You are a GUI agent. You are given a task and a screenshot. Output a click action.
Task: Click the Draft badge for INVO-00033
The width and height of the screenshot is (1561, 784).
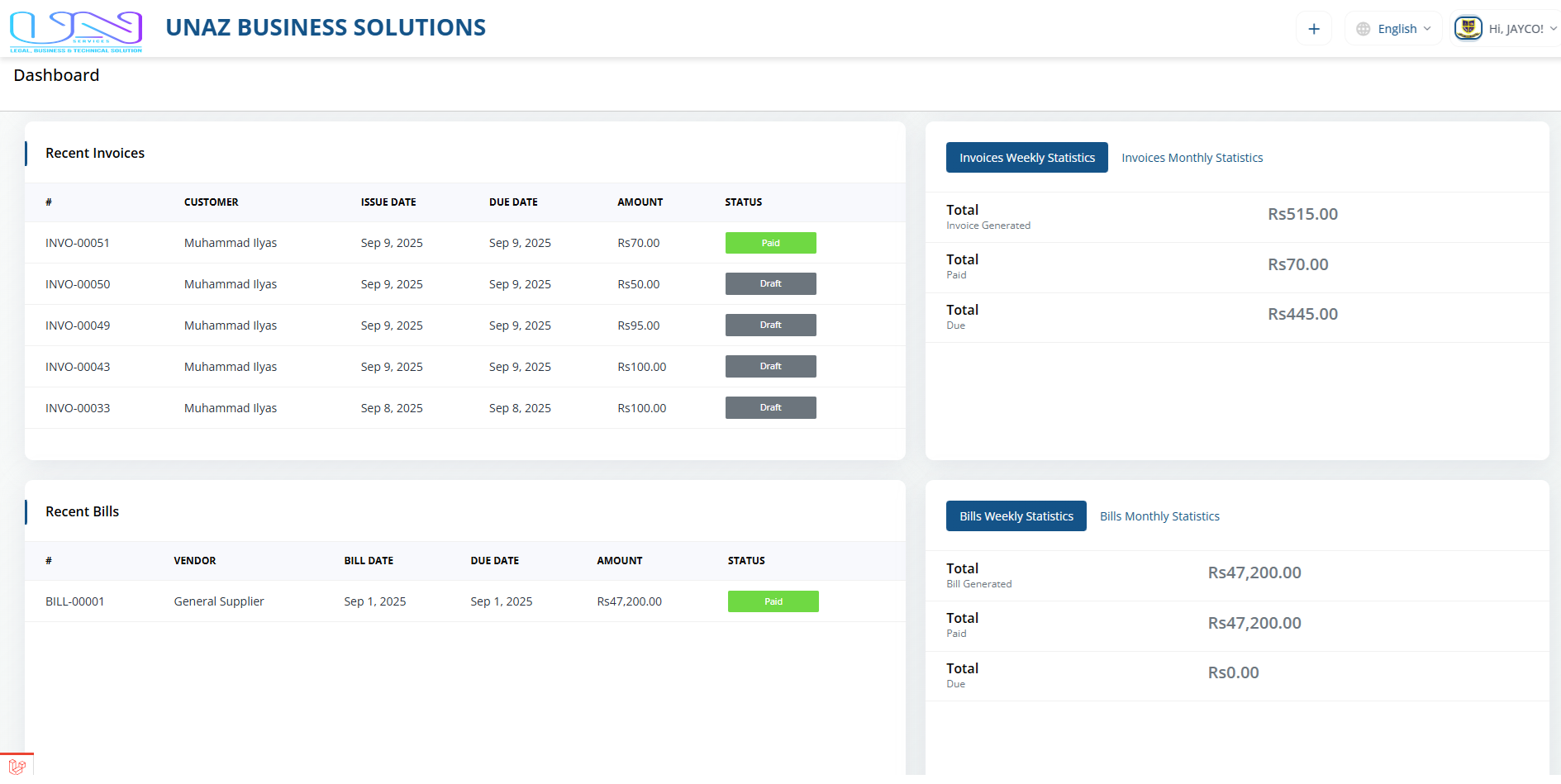(770, 408)
